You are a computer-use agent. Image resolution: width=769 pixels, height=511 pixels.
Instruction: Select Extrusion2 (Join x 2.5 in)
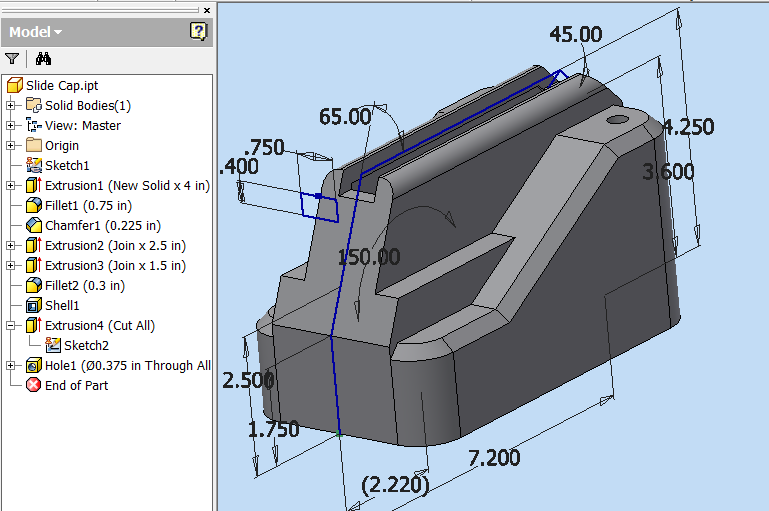(115, 245)
